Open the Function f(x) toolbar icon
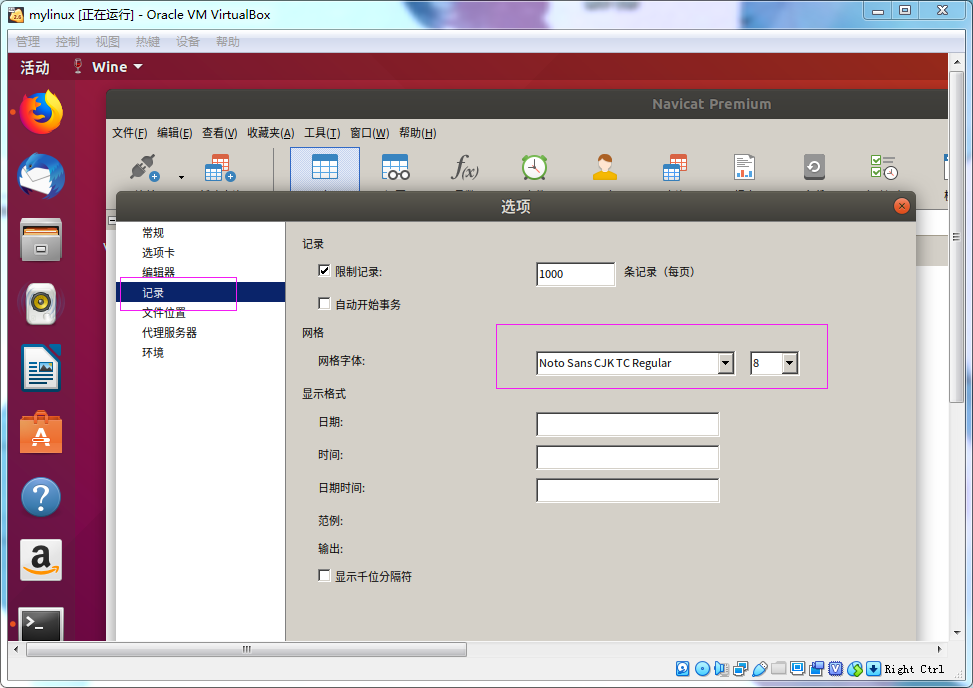Screen dimensions: 973x688 (x=465, y=168)
